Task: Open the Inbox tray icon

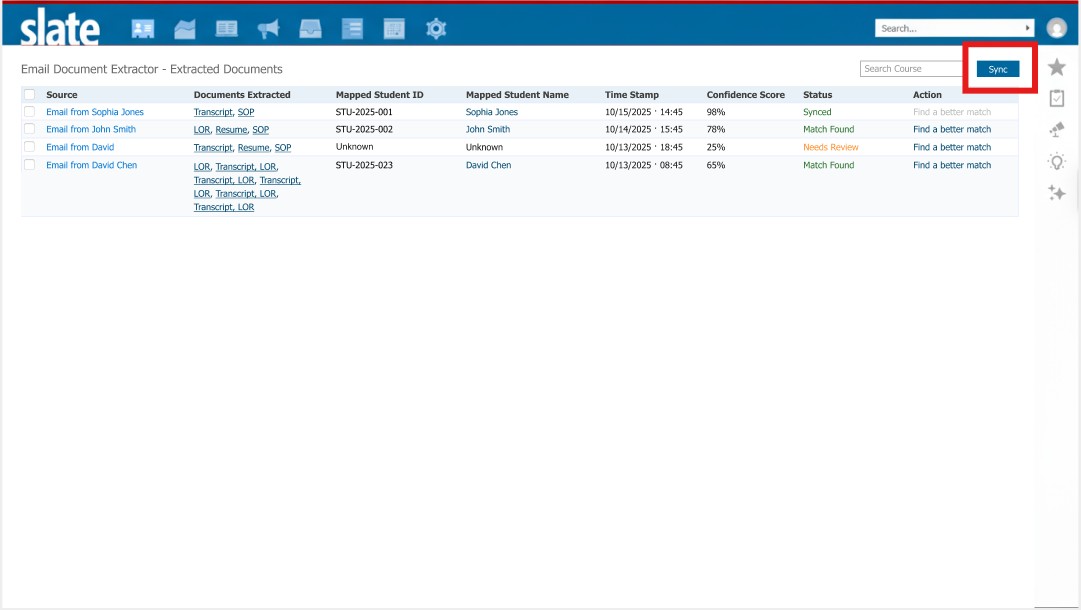Action: tap(310, 28)
